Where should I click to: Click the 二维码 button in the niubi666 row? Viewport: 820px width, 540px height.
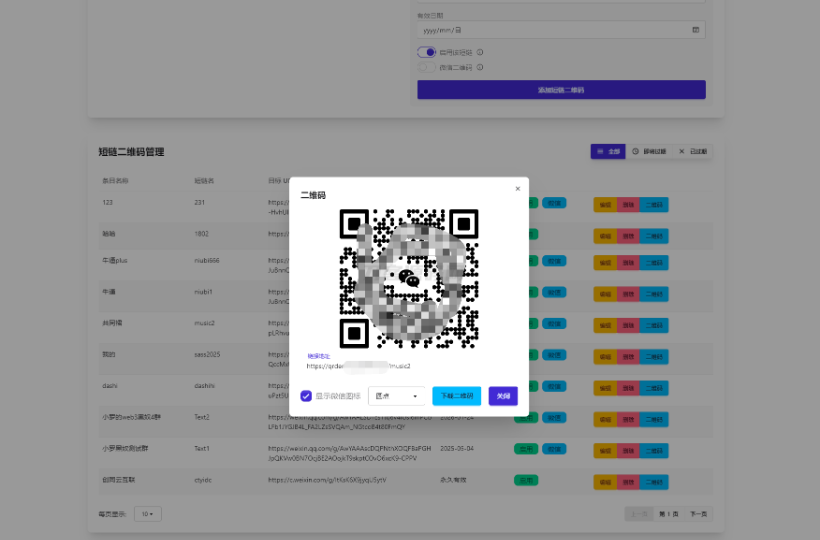(654, 264)
